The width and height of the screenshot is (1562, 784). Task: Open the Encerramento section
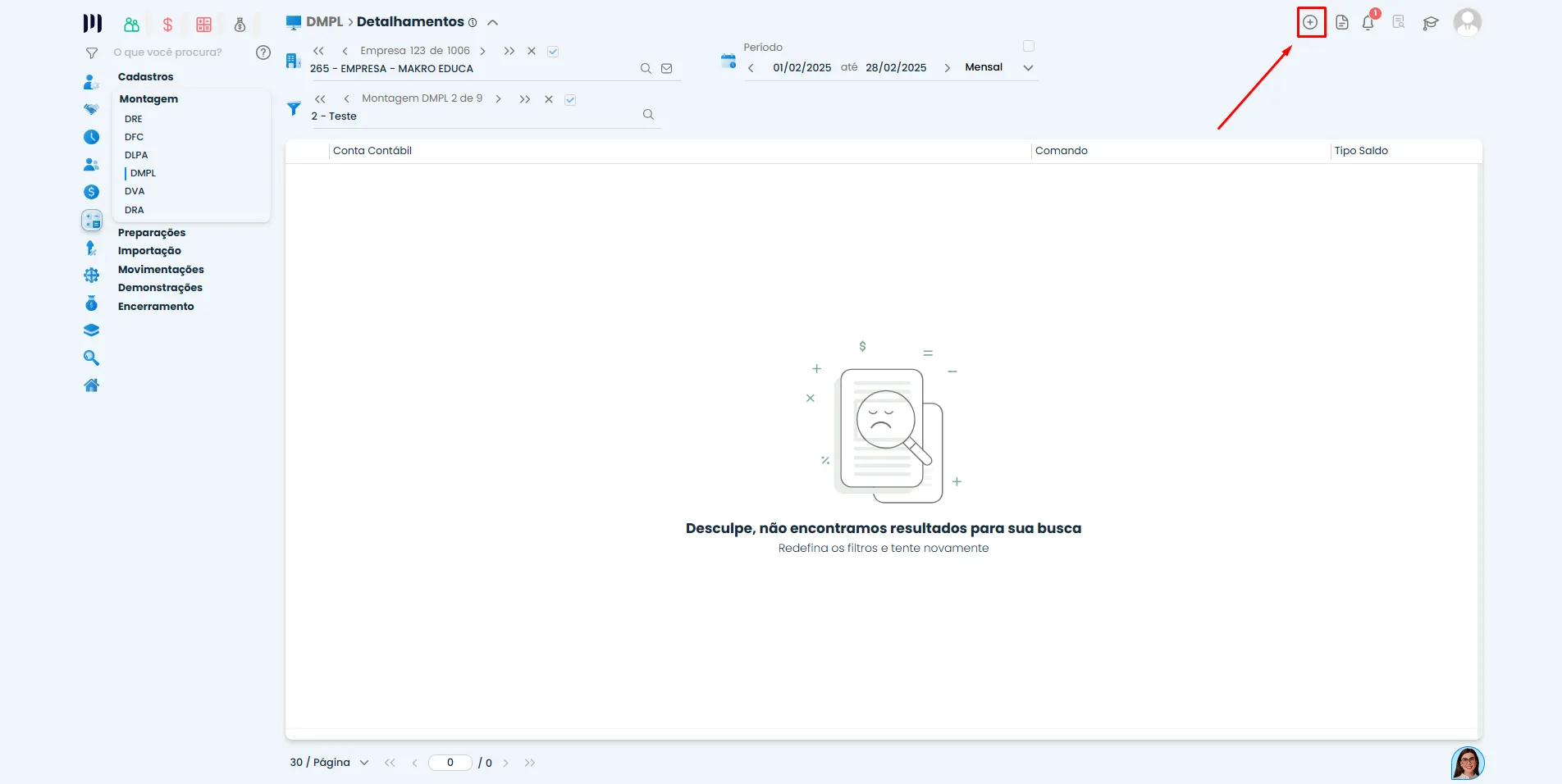(156, 307)
